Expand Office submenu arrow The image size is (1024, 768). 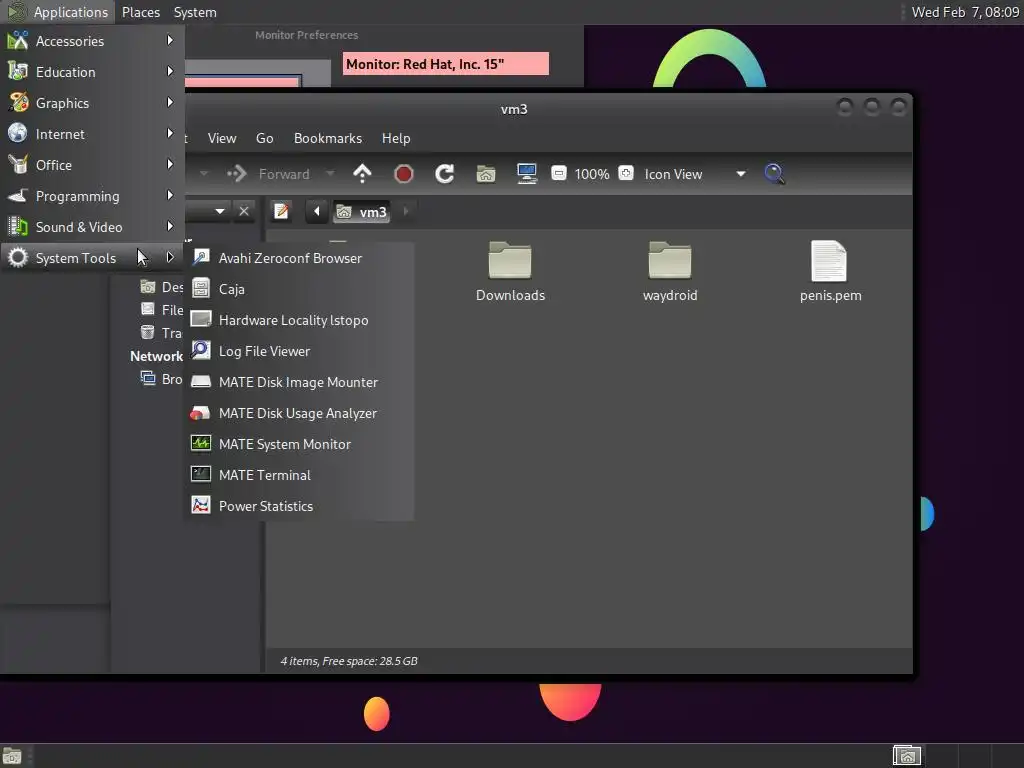[170, 165]
